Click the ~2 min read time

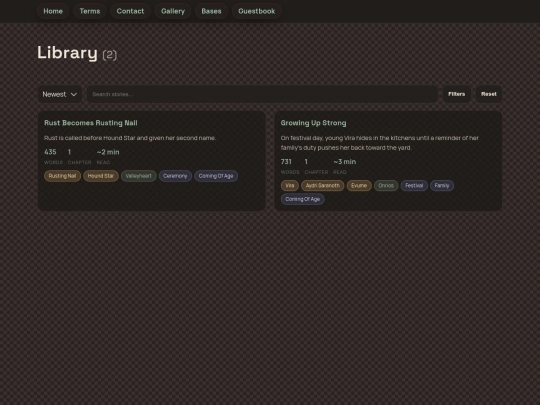(x=108, y=152)
